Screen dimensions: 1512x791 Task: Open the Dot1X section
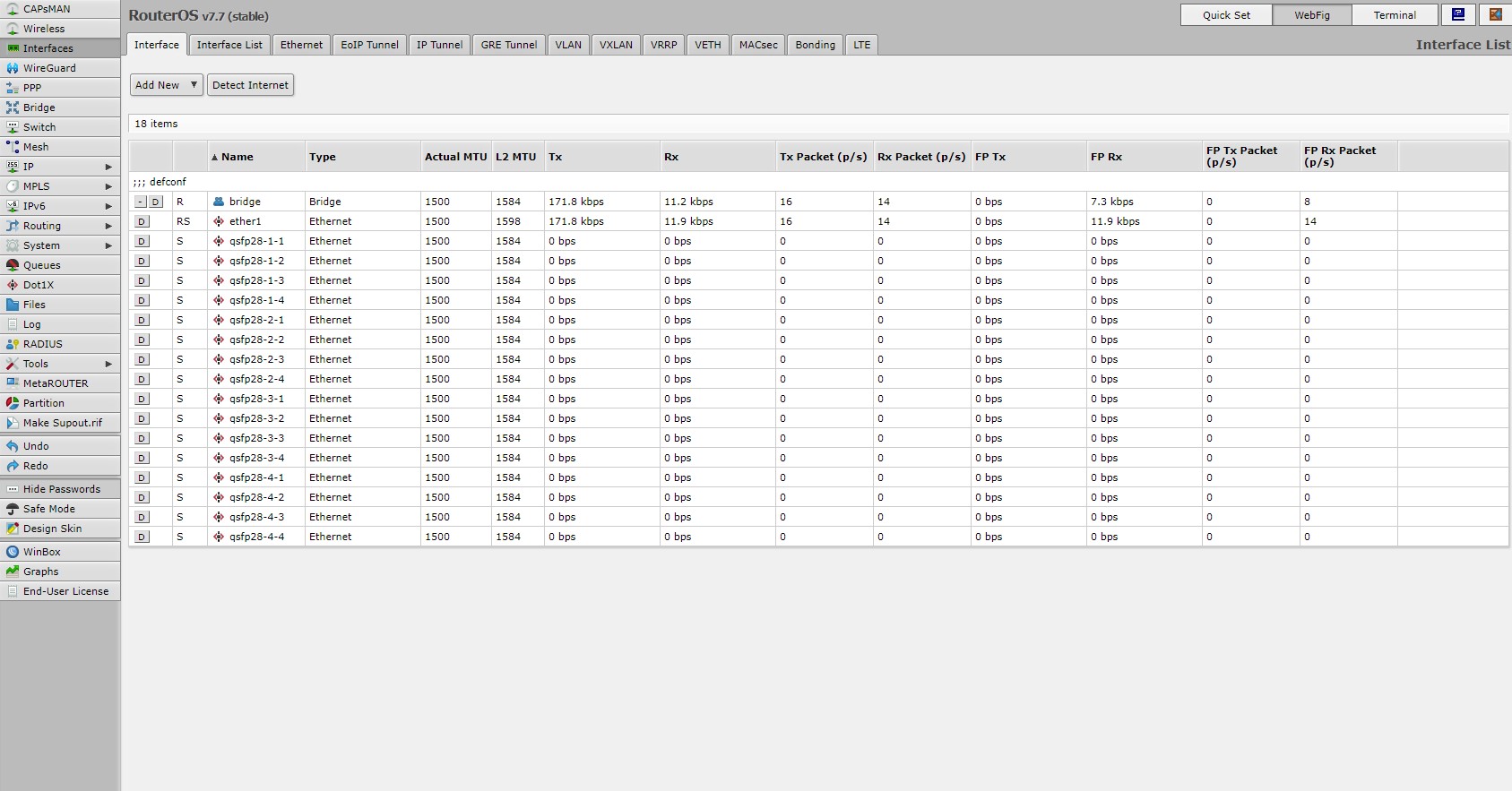(x=60, y=285)
